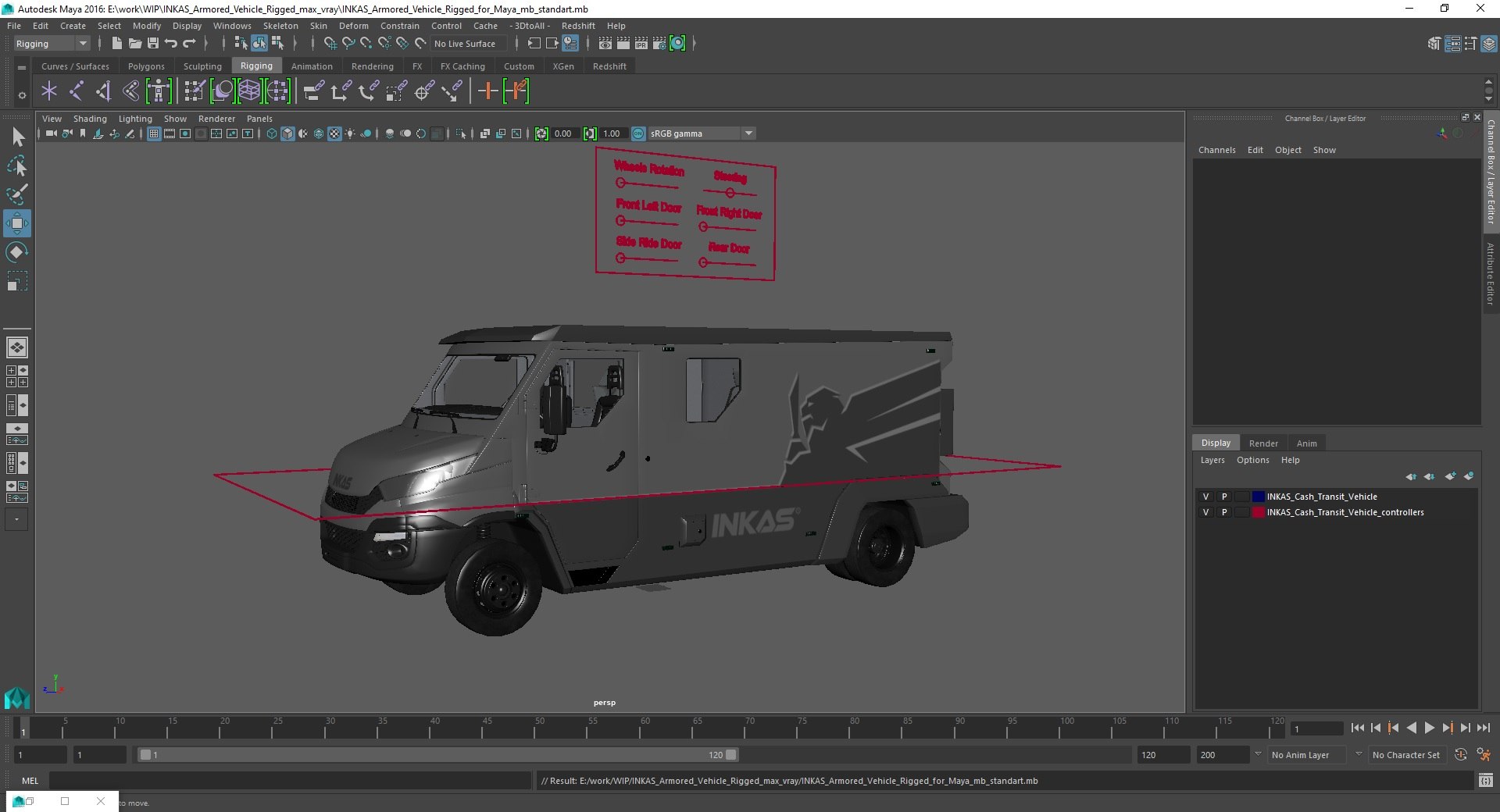
Task: Activate the Move tool in toolbox
Action: 17,223
